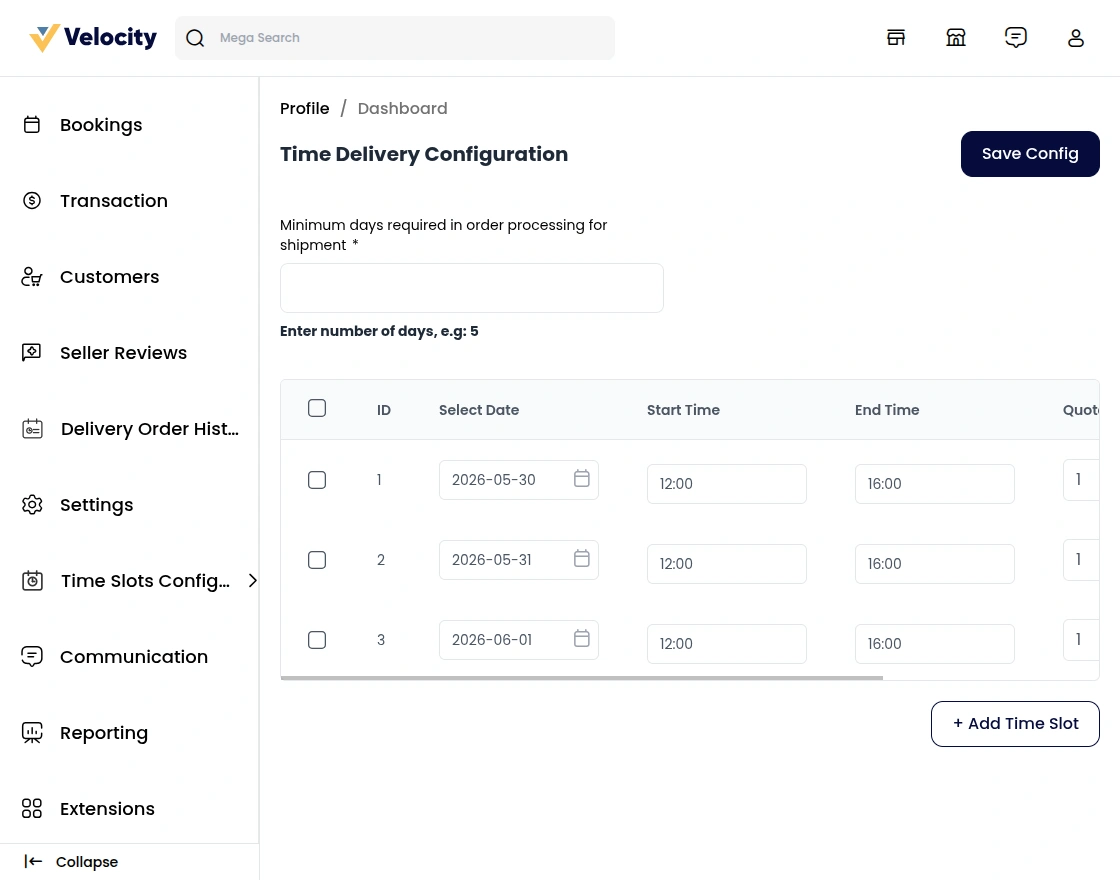Click the Quota field in row 2
Screen dimensions: 1120x880
pos(1081,560)
